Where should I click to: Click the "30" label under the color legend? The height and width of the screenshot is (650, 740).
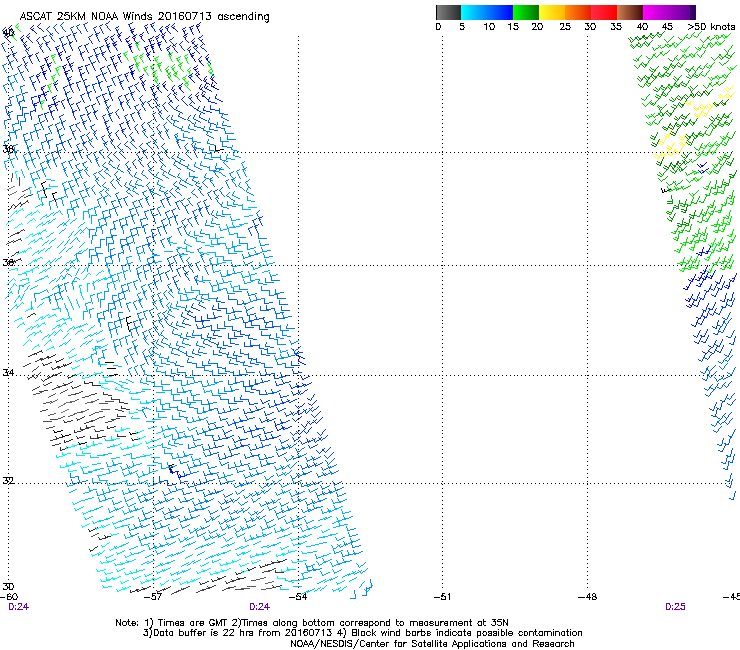(x=590, y=27)
